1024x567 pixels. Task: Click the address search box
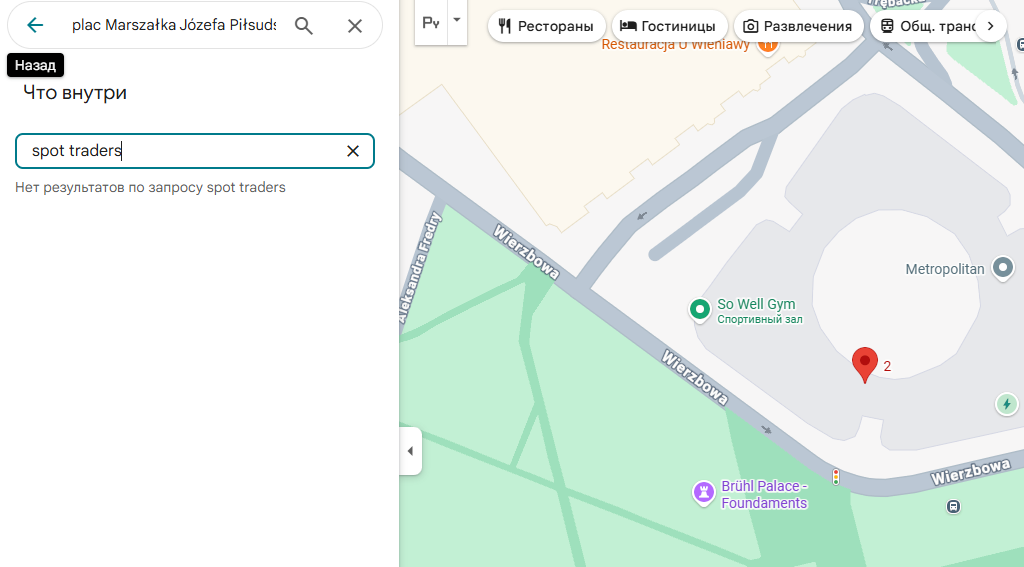pyautogui.click(x=173, y=25)
